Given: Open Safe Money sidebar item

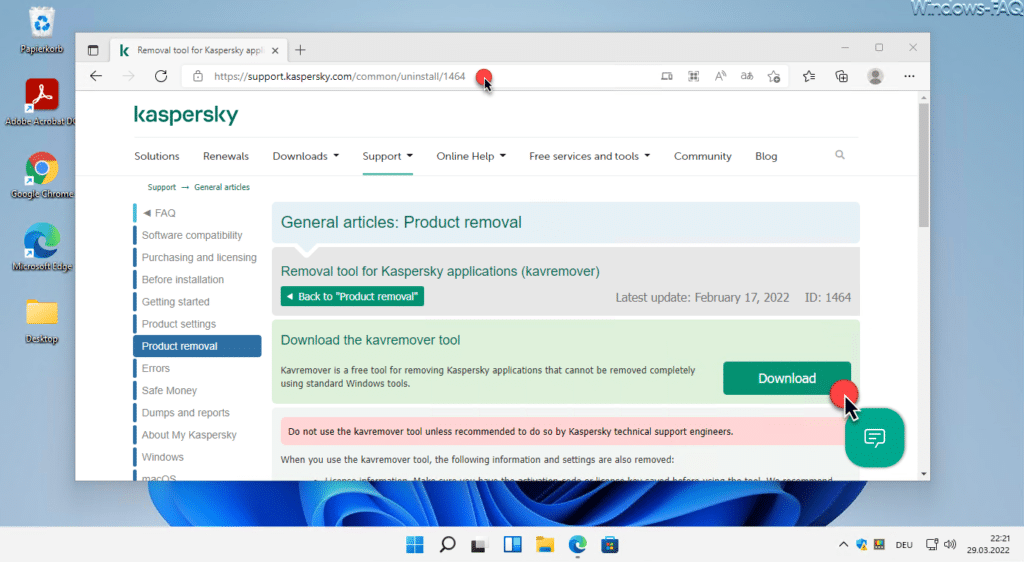Looking at the screenshot, I should [x=169, y=390].
